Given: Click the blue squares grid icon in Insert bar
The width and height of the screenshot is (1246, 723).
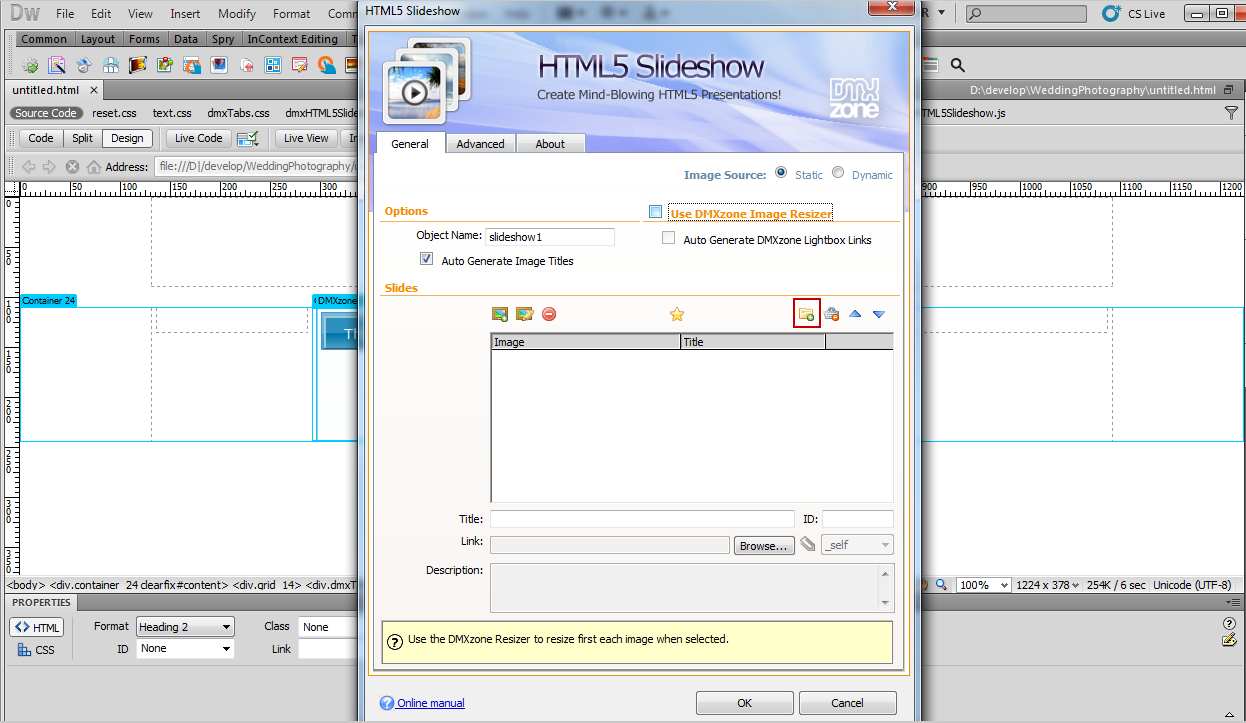Looking at the screenshot, I should (x=273, y=65).
